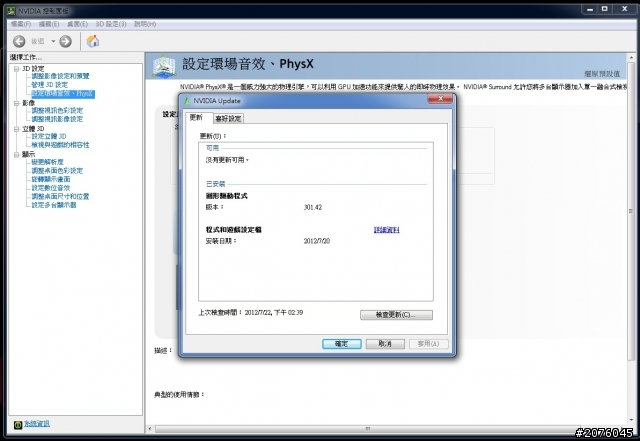The width and height of the screenshot is (640, 441).
Task: Open the 系統資訊 link at bottom left
Action: point(37,424)
